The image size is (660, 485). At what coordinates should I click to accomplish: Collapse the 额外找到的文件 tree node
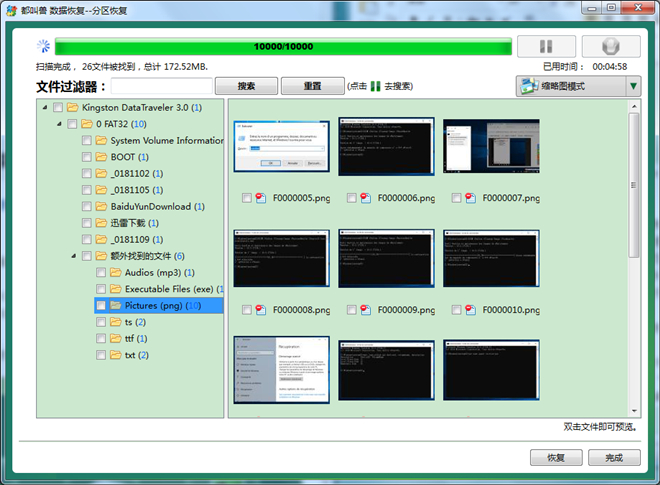coord(74,257)
